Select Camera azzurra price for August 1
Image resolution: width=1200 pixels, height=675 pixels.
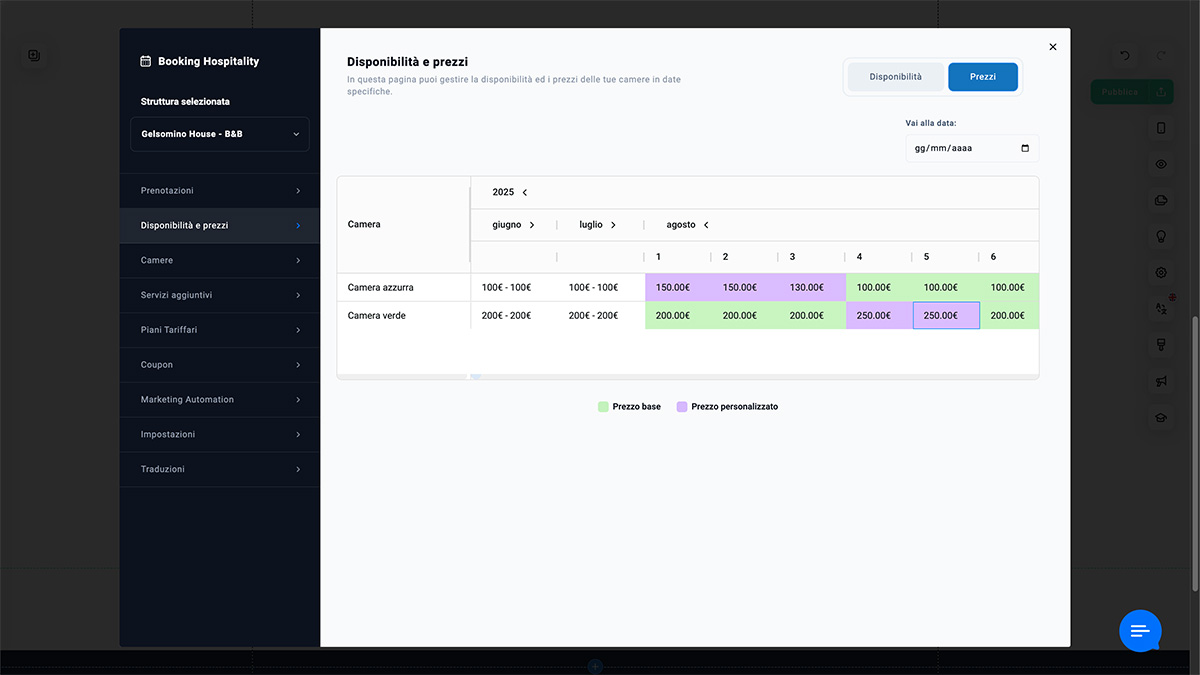click(679, 287)
